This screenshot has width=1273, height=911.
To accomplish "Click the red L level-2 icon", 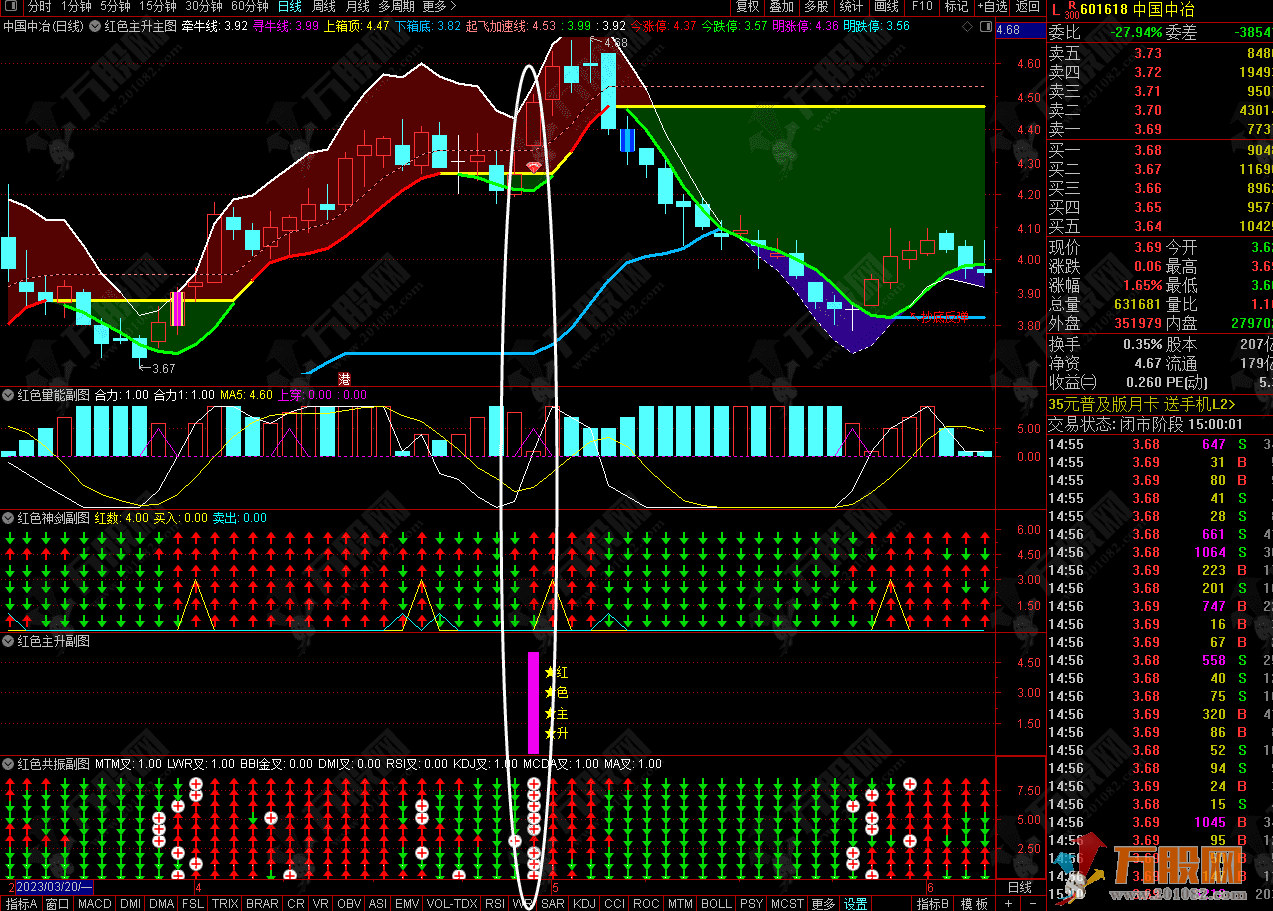I will tap(1055, 9).
